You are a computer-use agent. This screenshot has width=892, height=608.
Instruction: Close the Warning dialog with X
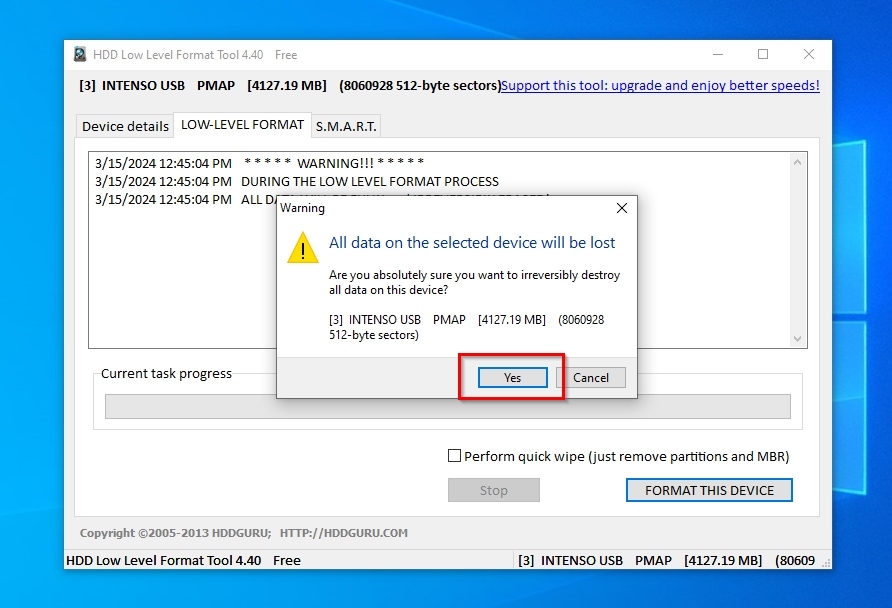tap(621, 208)
